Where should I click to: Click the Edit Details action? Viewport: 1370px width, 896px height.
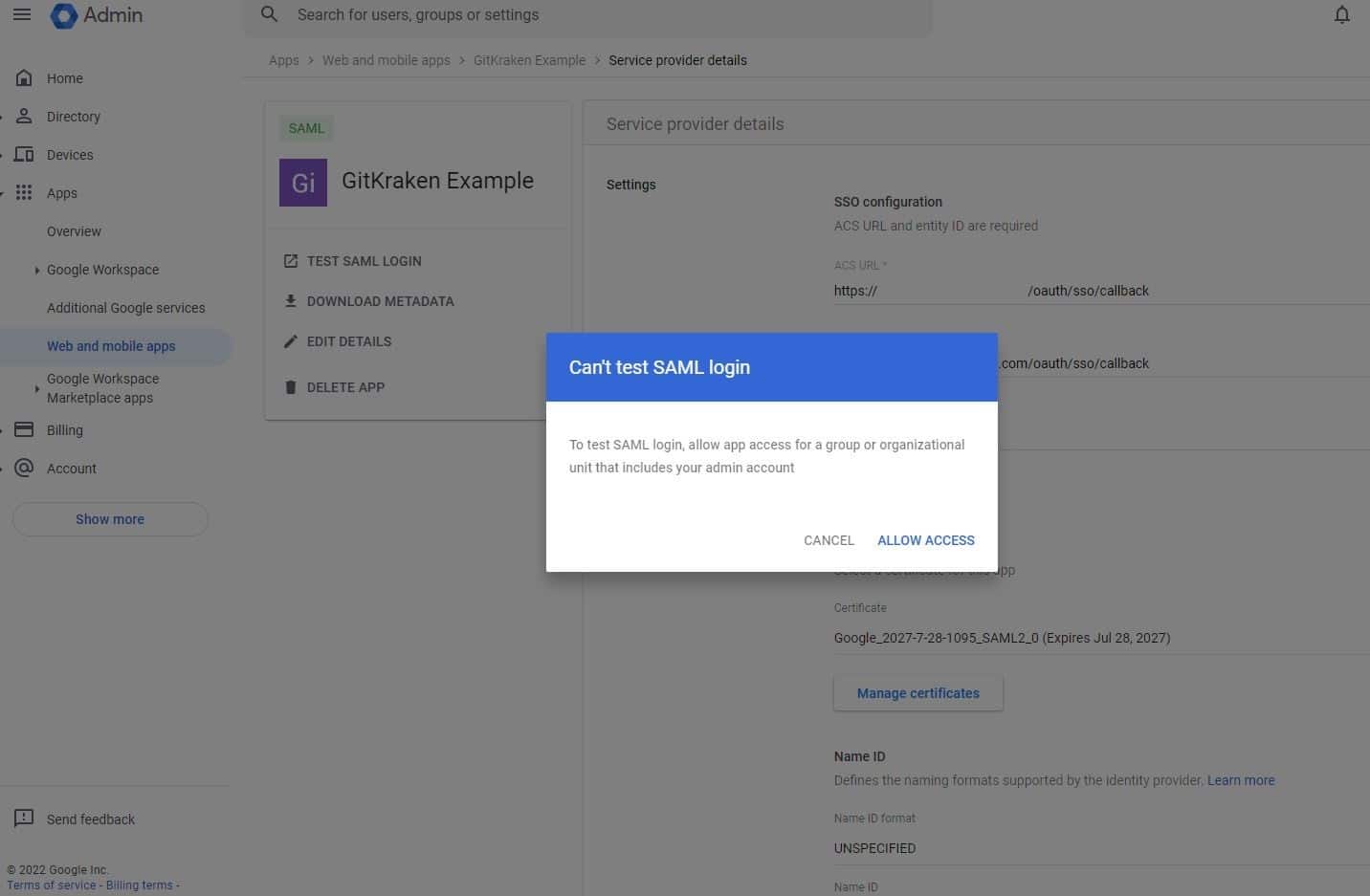(349, 341)
